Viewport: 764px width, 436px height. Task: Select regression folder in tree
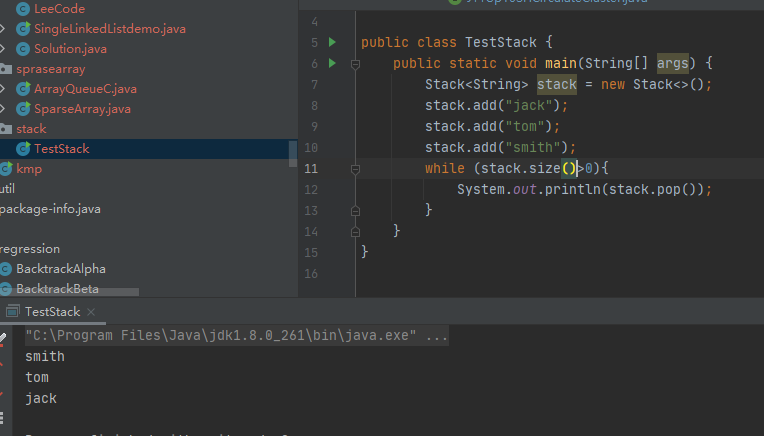(30, 248)
